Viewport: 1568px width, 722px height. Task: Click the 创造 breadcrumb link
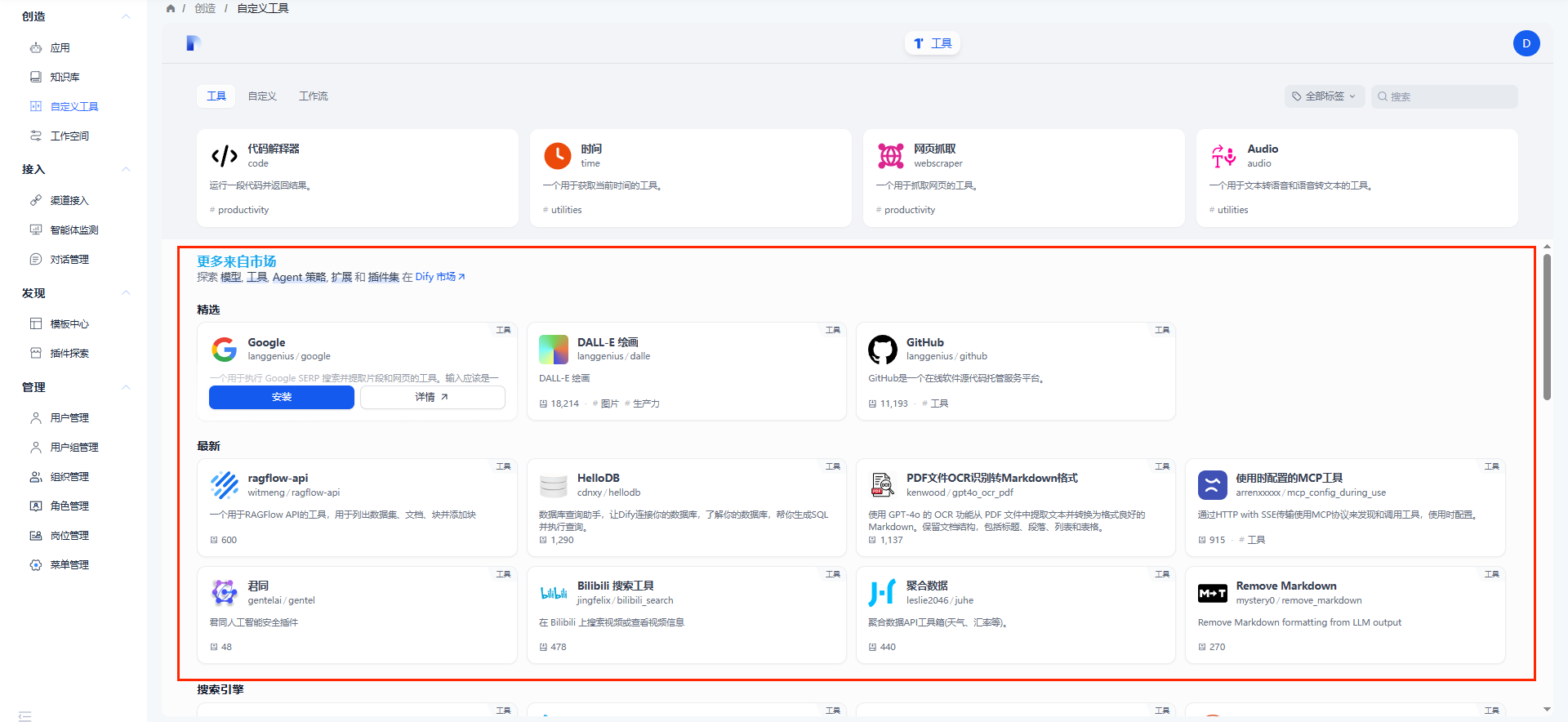[x=205, y=8]
